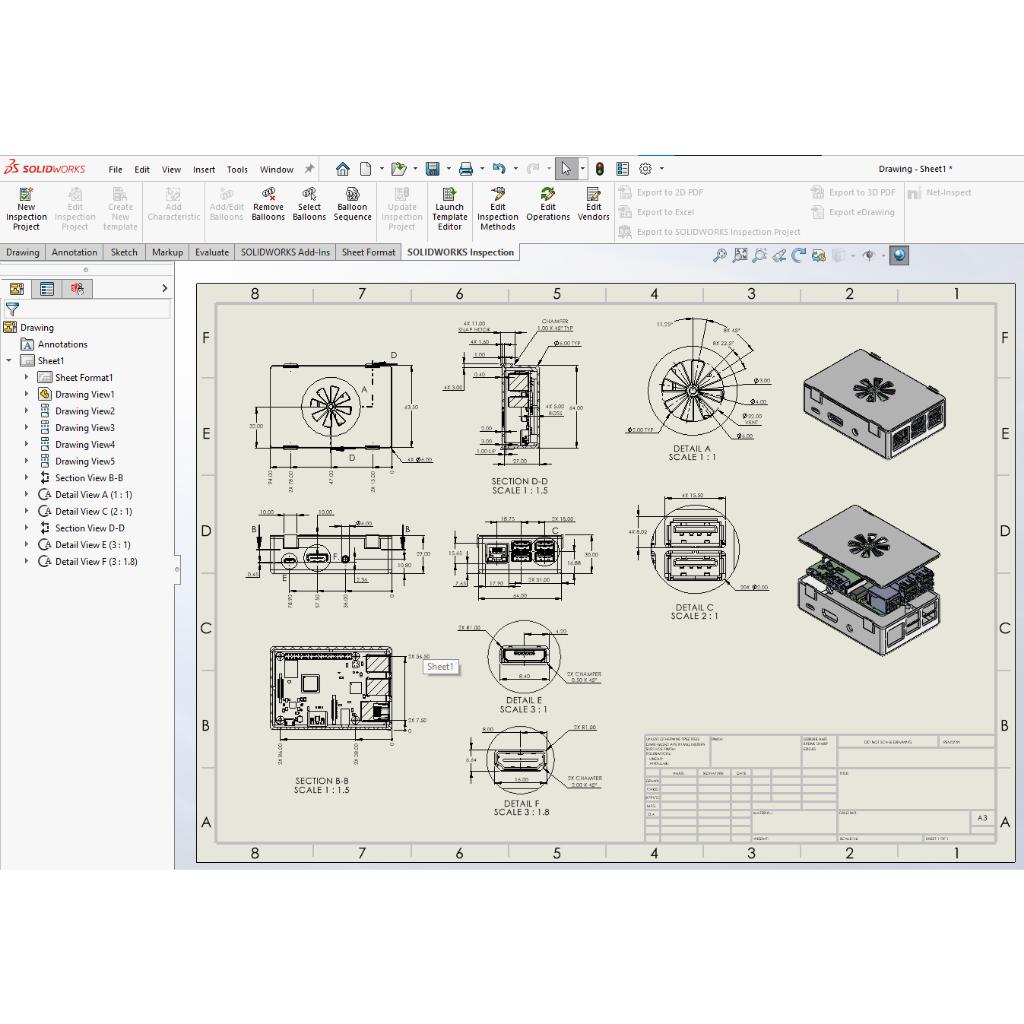Expand Detail View F node

pos(26,562)
